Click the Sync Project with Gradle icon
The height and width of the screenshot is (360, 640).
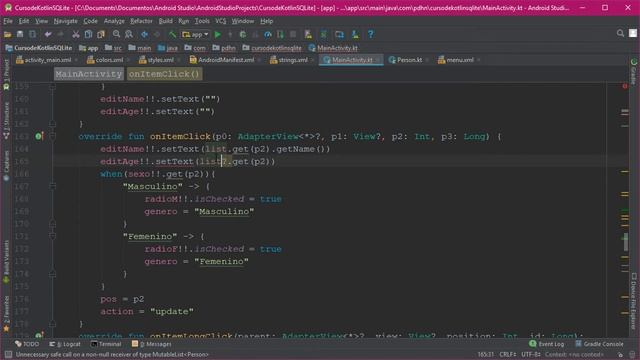point(324,35)
